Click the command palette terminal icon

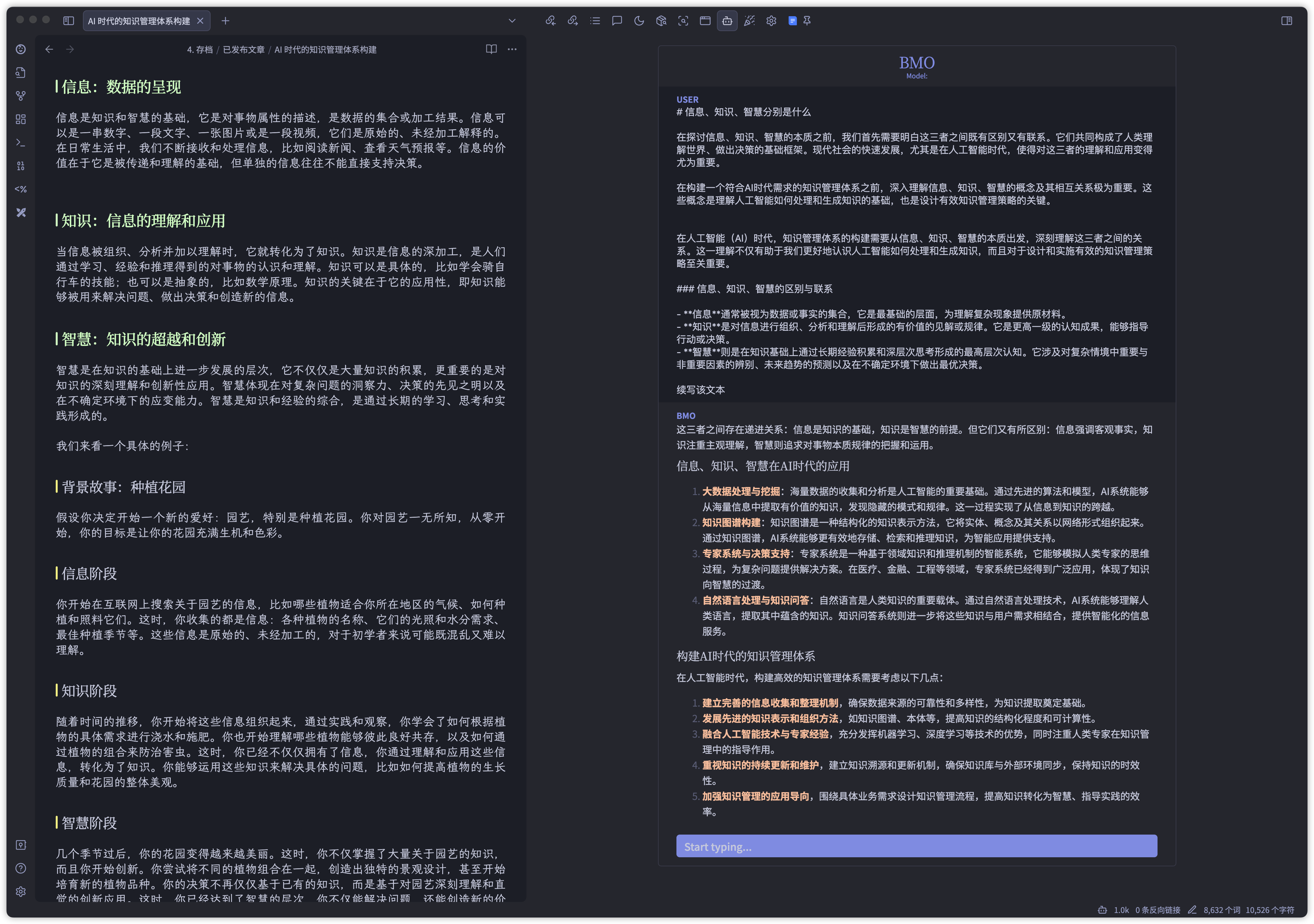pos(21,143)
